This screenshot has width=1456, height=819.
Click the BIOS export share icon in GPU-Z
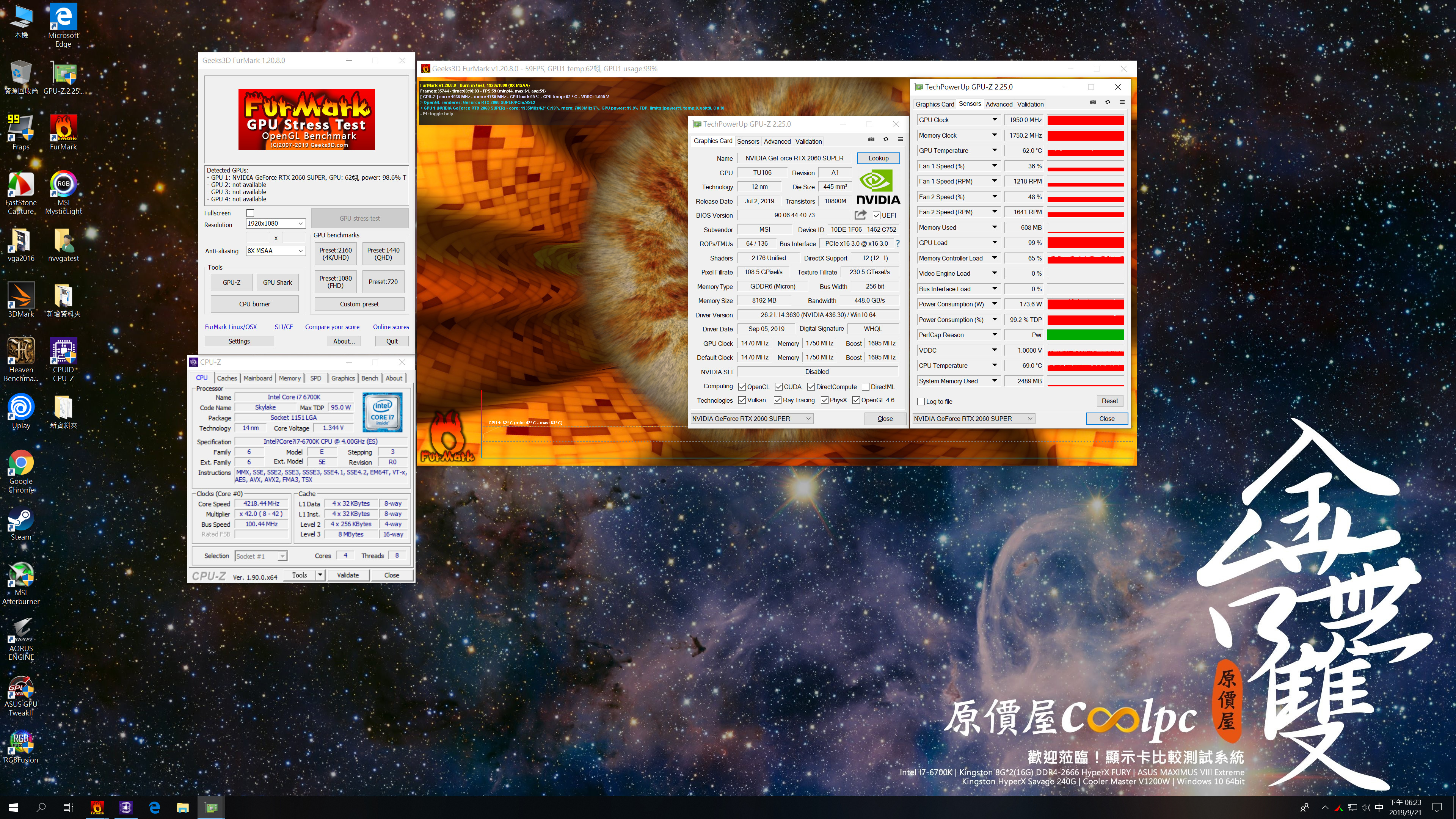click(860, 215)
